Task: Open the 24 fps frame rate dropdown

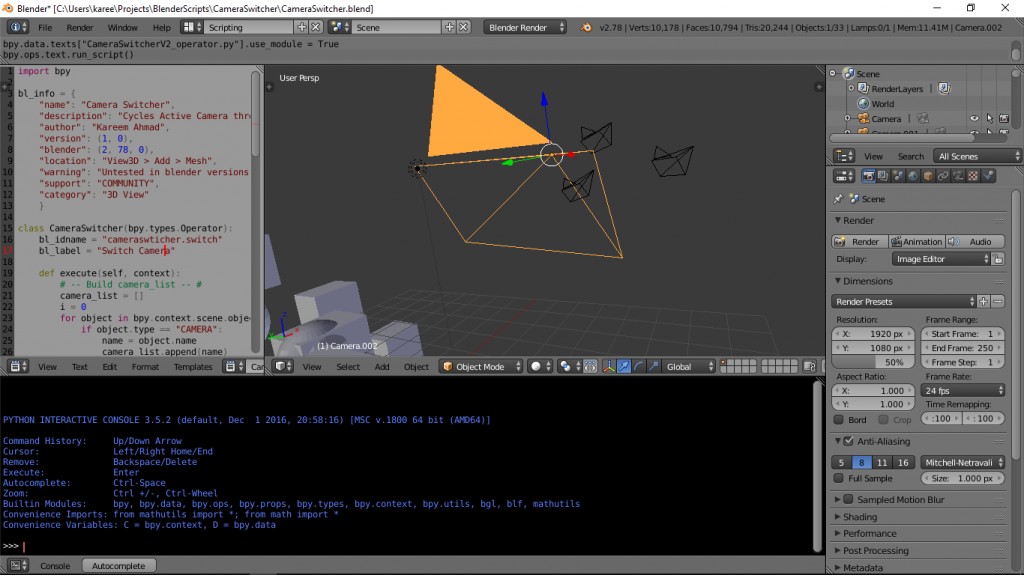Action: [x=963, y=391]
